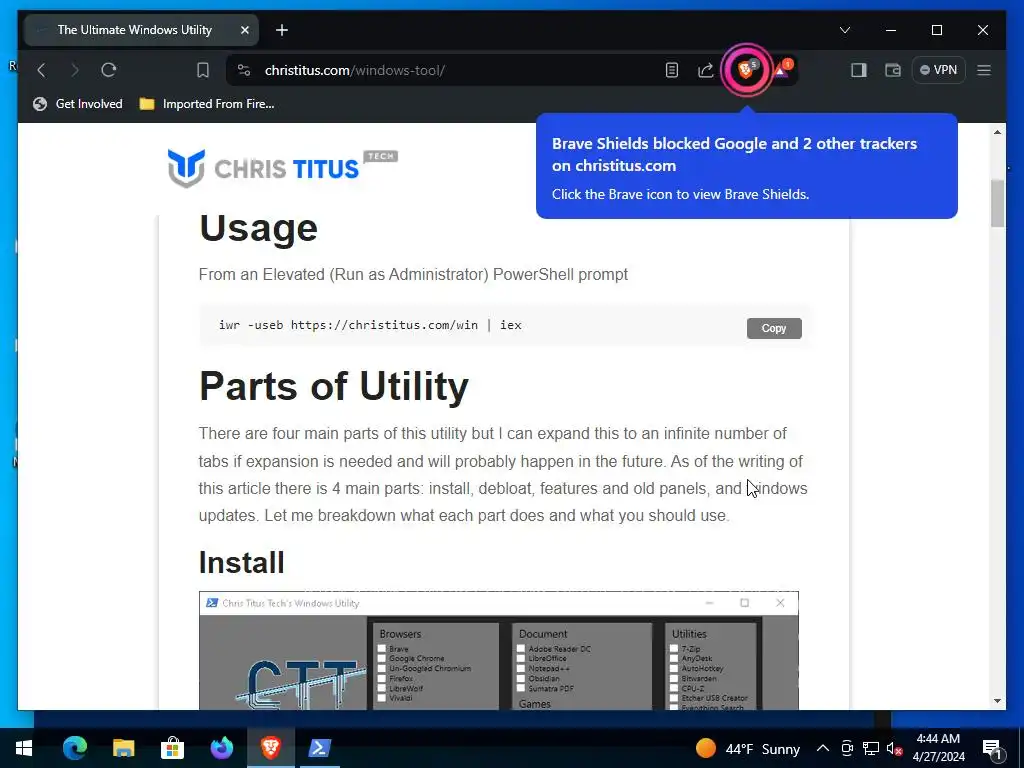Click the page scrollbar down arrow
The width and height of the screenshot is (1024, 768).
[x=997, y=701]
